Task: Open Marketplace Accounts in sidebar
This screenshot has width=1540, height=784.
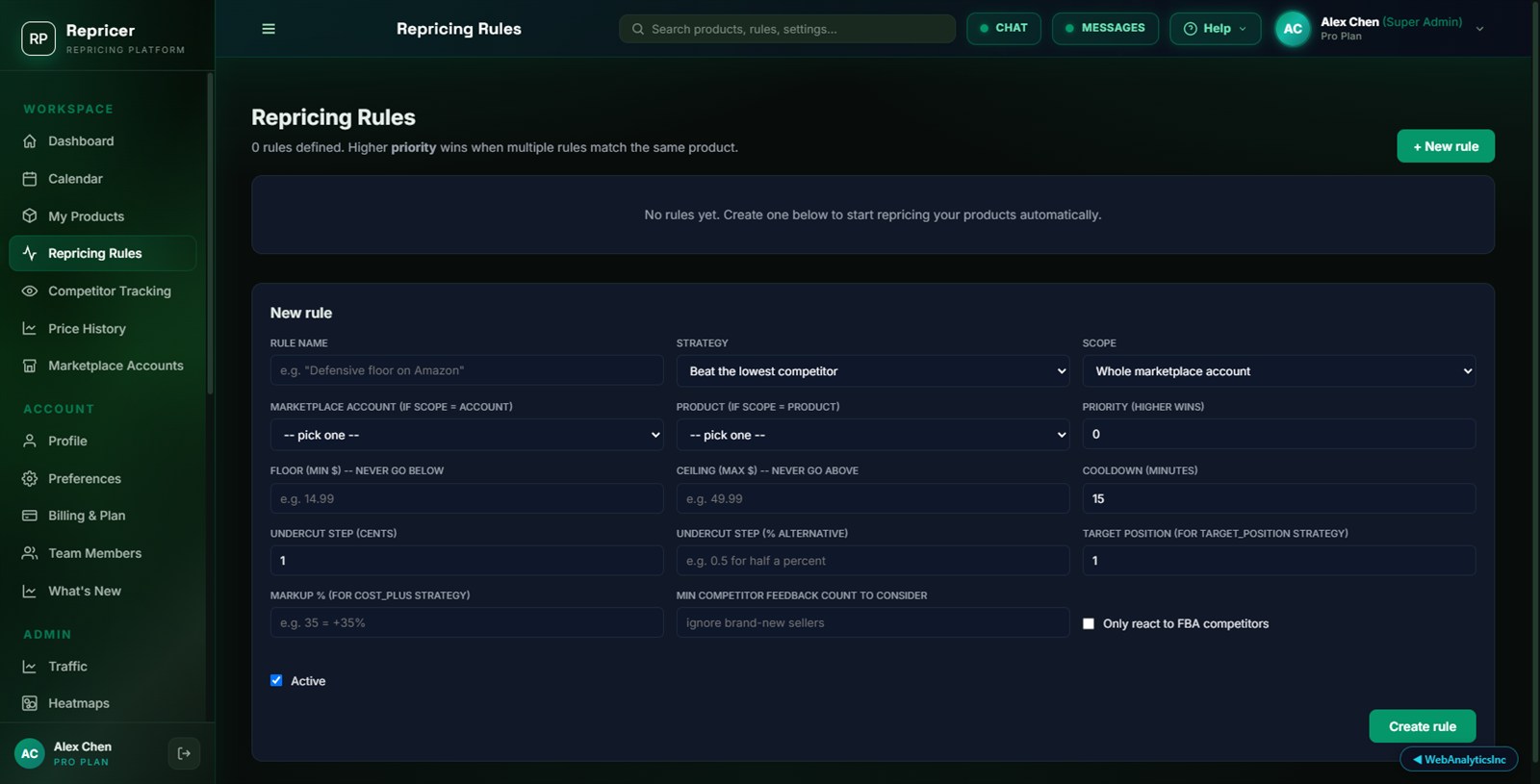Action: pyautogui.click(x=103, y=366)
